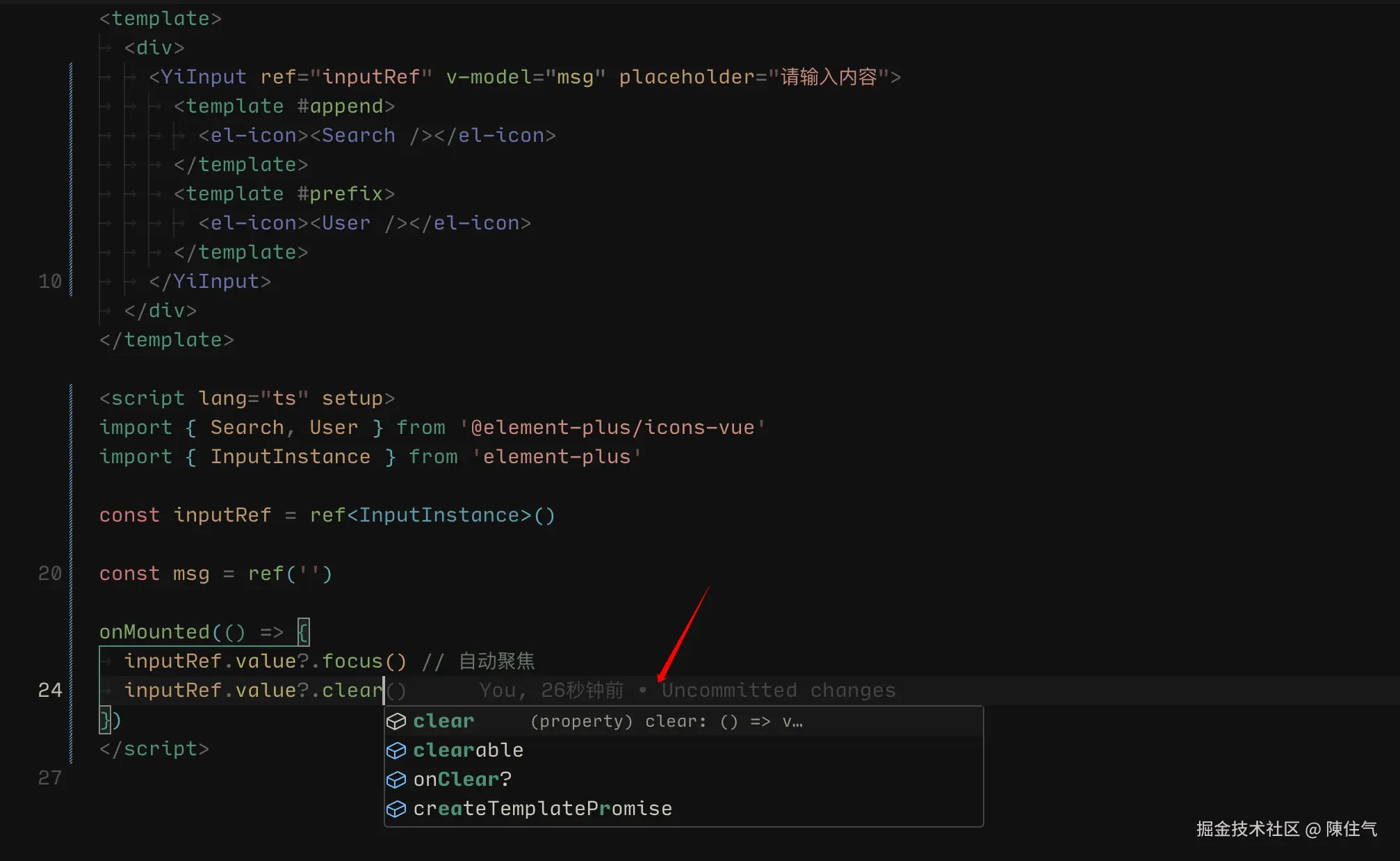The height and width of the screenshot is (861, 1400).
Task: Click line number 24 in the gutter
Action: pyautogui.click(x=49, y=690)
